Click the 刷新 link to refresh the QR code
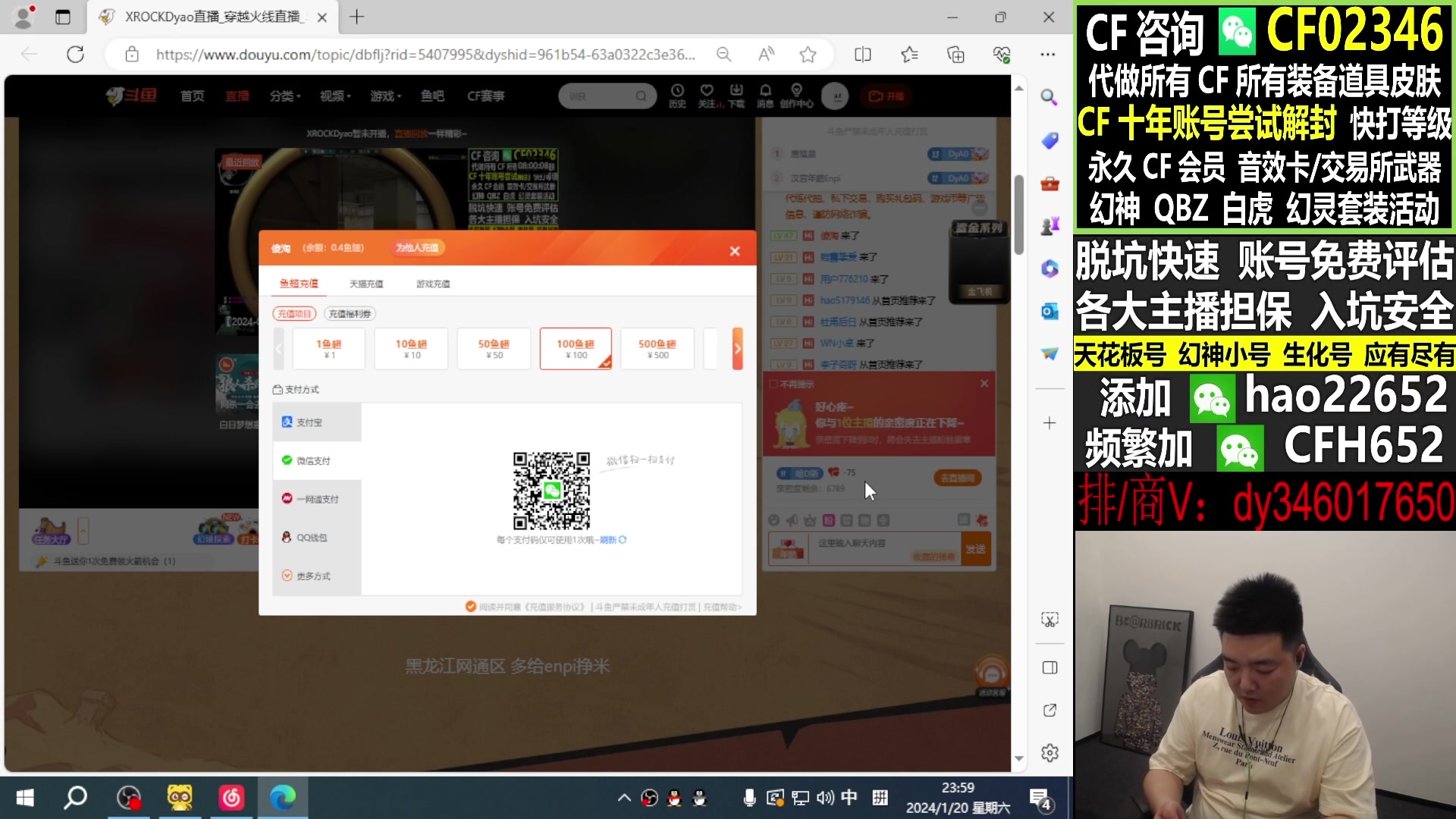1456x819 pixels. (613, 540)
